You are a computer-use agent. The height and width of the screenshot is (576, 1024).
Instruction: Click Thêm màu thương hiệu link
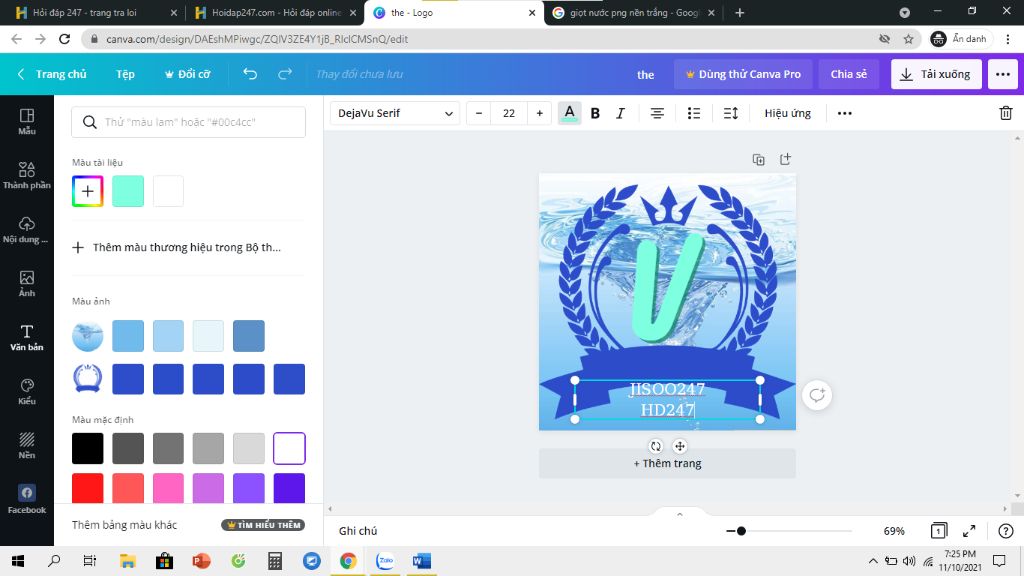[x=176, y=248]
